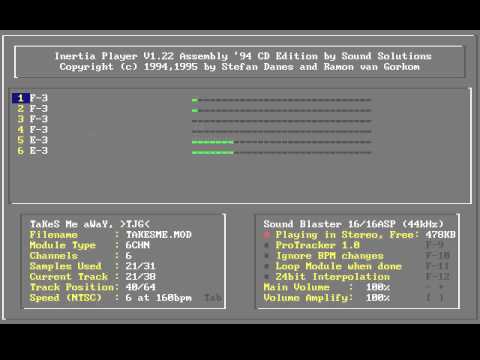
Task: Click the Samples Used value 21/31
Action: [140, 266]
